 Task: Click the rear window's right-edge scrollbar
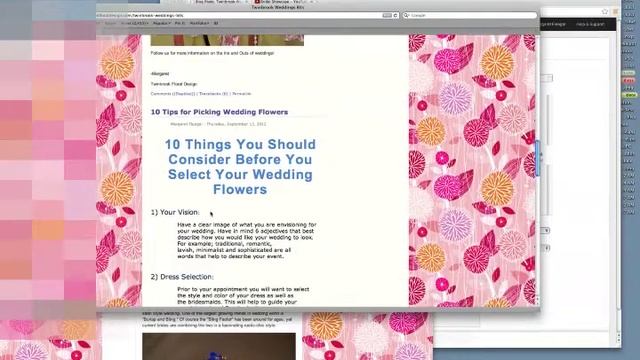[x=619, y=184]
